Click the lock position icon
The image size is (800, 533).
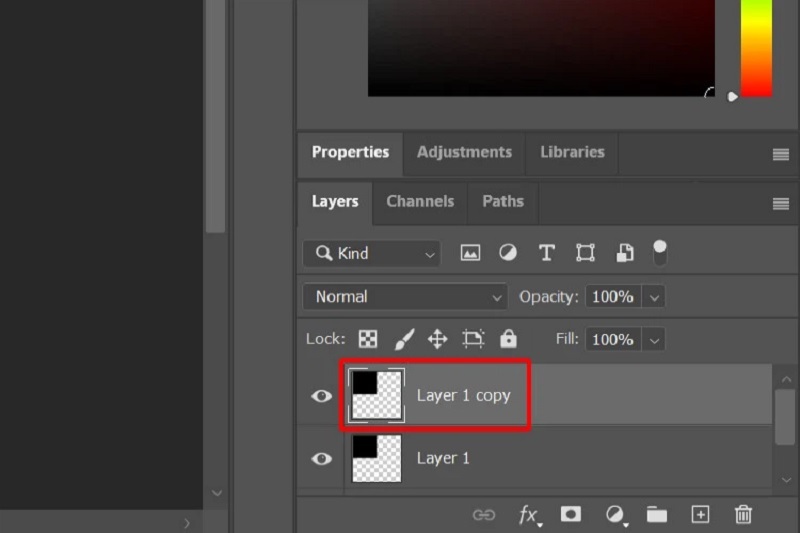437,339
